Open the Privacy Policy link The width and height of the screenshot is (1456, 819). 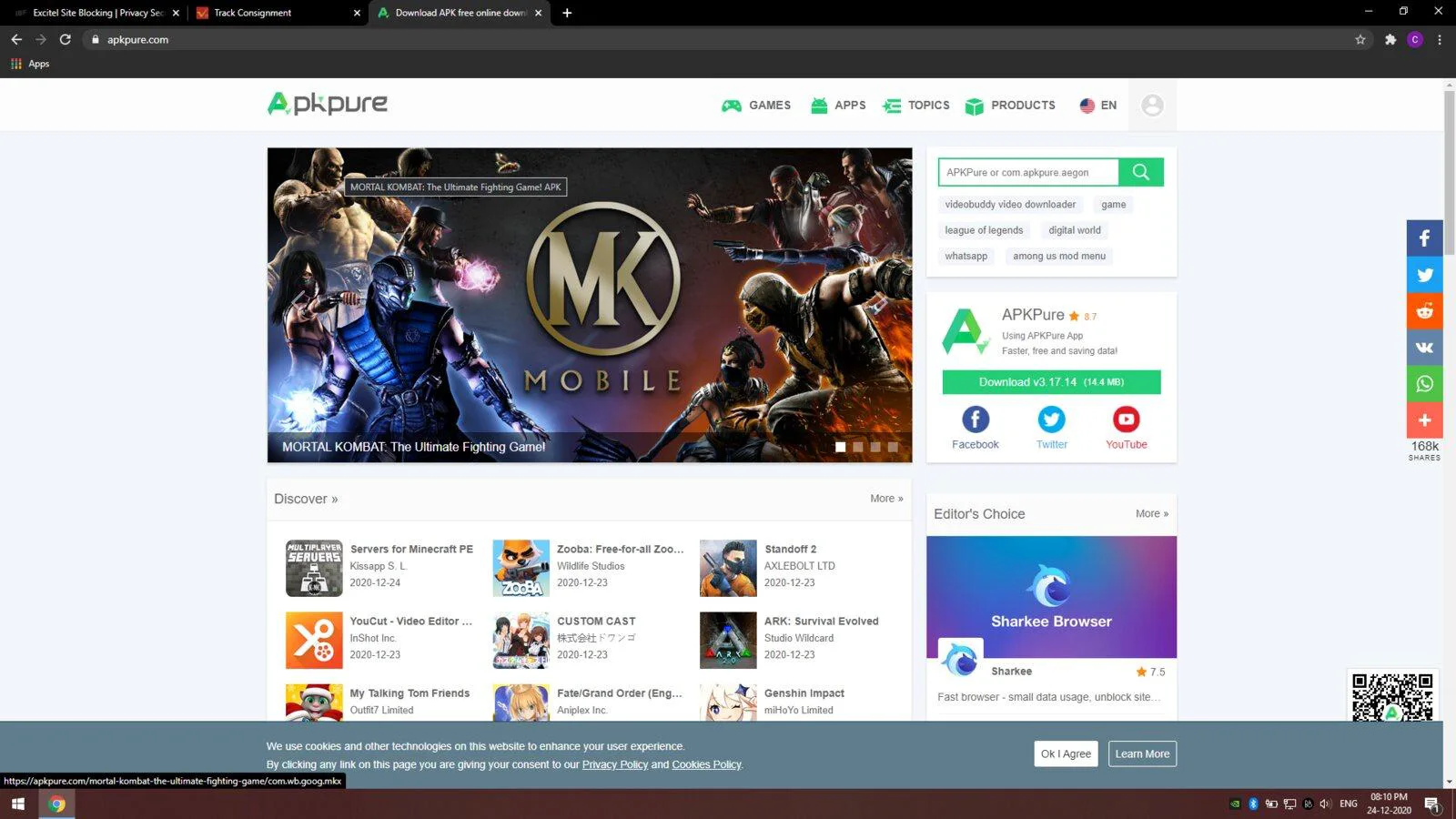(615, 764)
